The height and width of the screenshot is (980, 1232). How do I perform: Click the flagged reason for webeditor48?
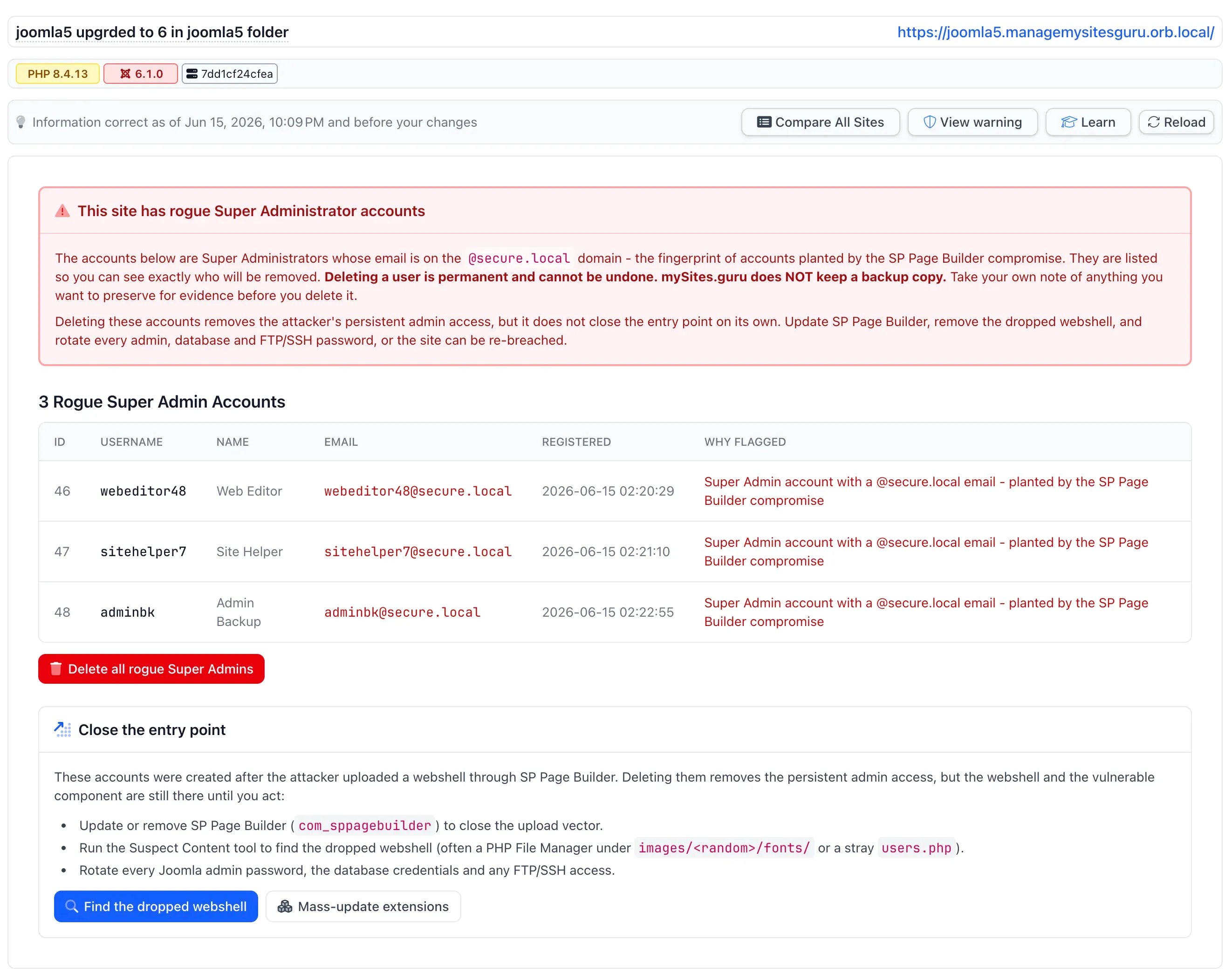point(926,490)
